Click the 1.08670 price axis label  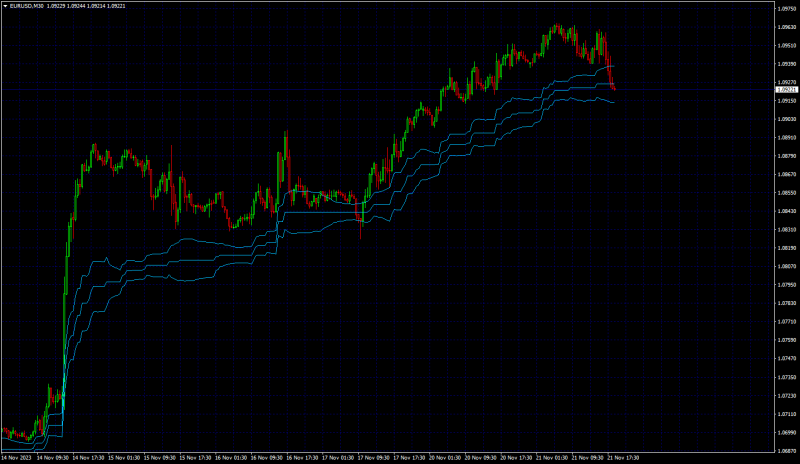tap(787, 174)
